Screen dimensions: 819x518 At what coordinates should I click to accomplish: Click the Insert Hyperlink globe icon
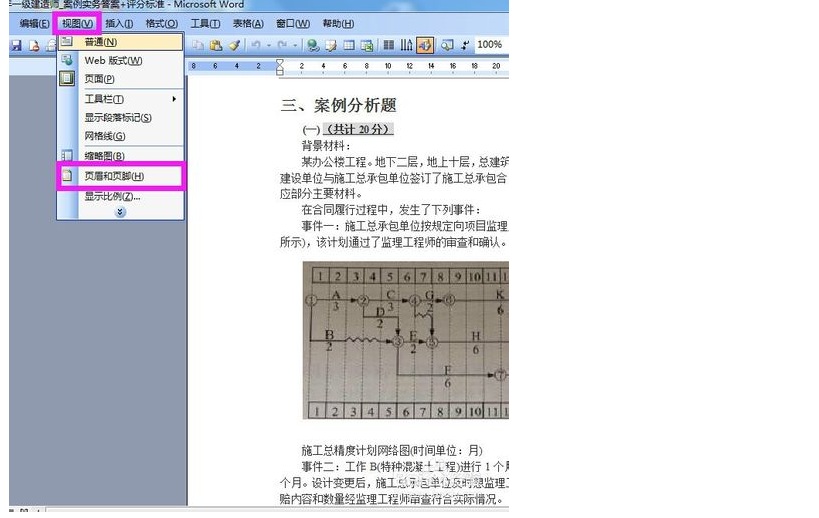(313, 45)
